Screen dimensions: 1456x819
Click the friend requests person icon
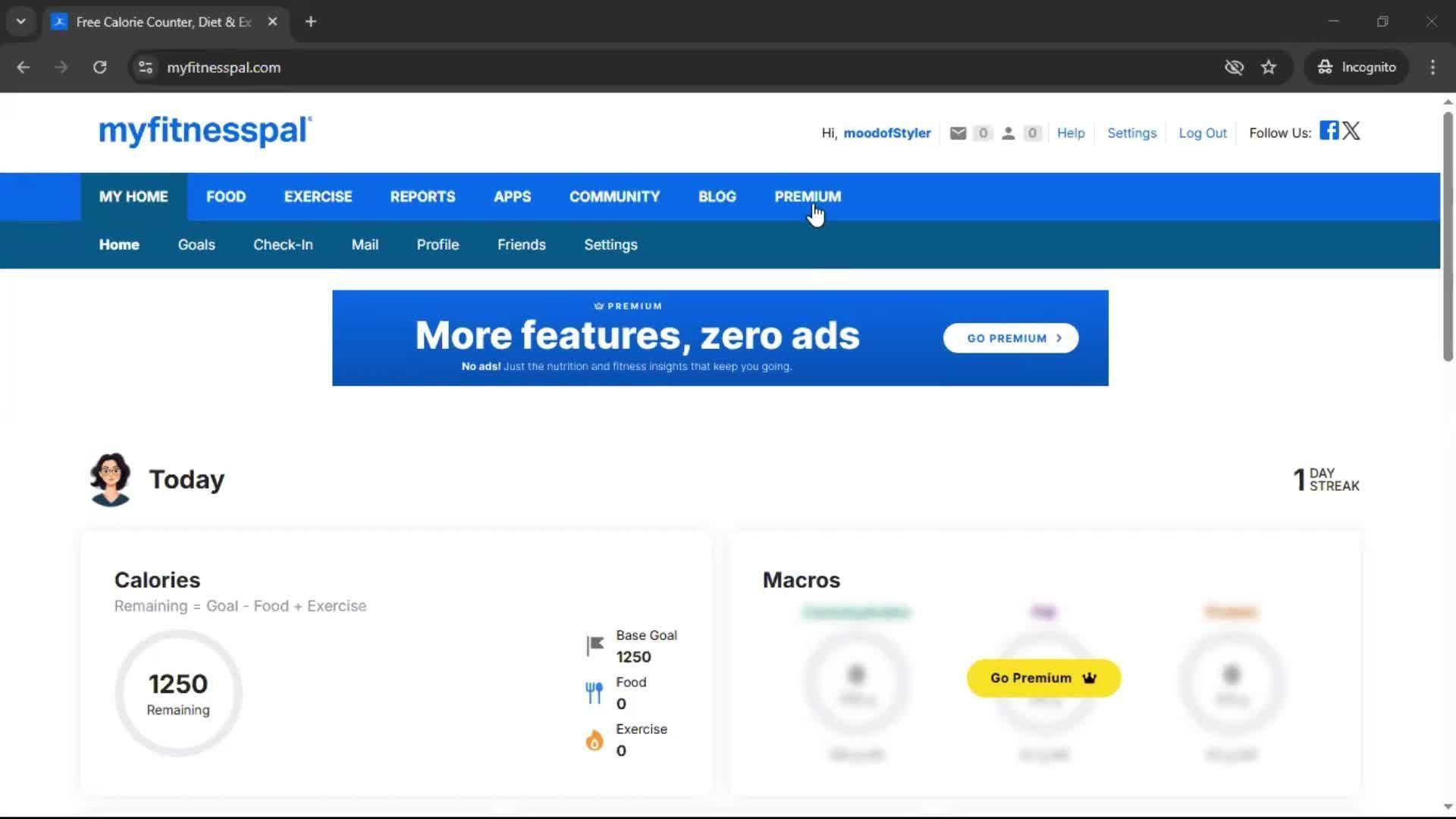coord(1008,133)
